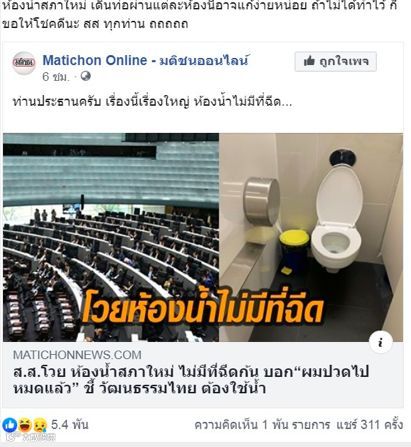Click the blue Like reaction icon
Viewport: 411px width, 447px height.
[x=10, y=425]
